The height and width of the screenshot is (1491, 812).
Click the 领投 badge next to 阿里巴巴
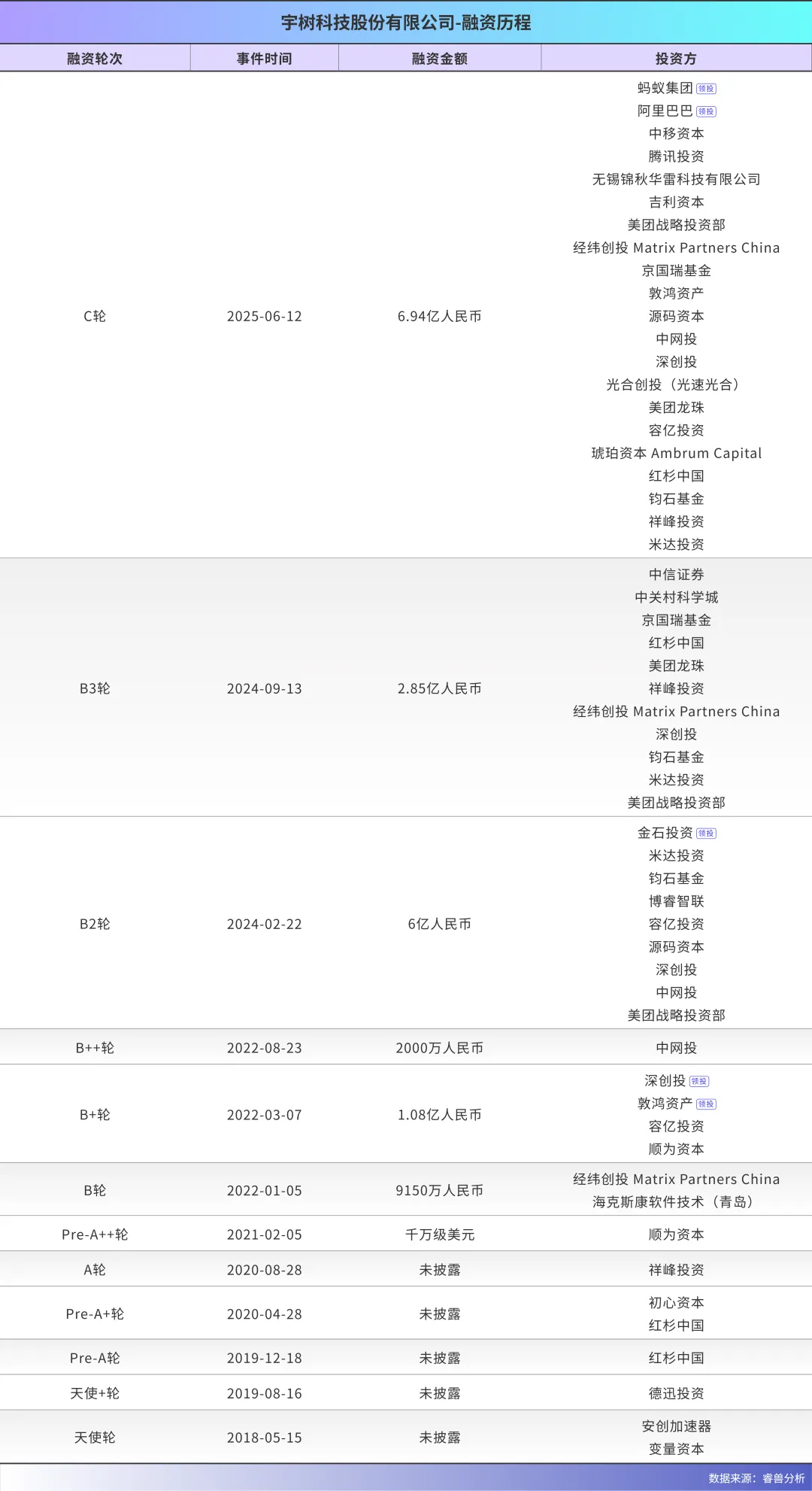pyautogui.click(x=706, y=111)
